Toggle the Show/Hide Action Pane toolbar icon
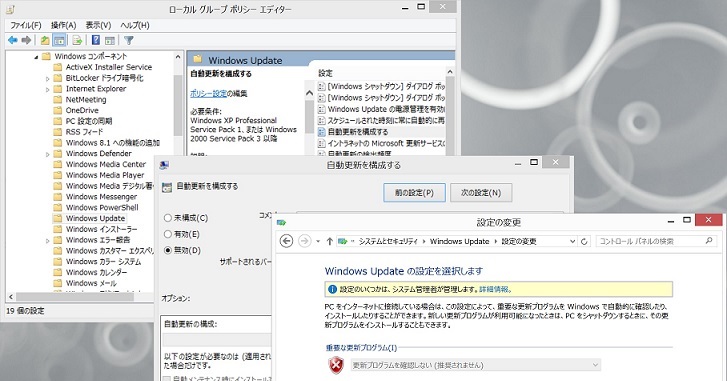727x381 pixels. coord(109,41)
